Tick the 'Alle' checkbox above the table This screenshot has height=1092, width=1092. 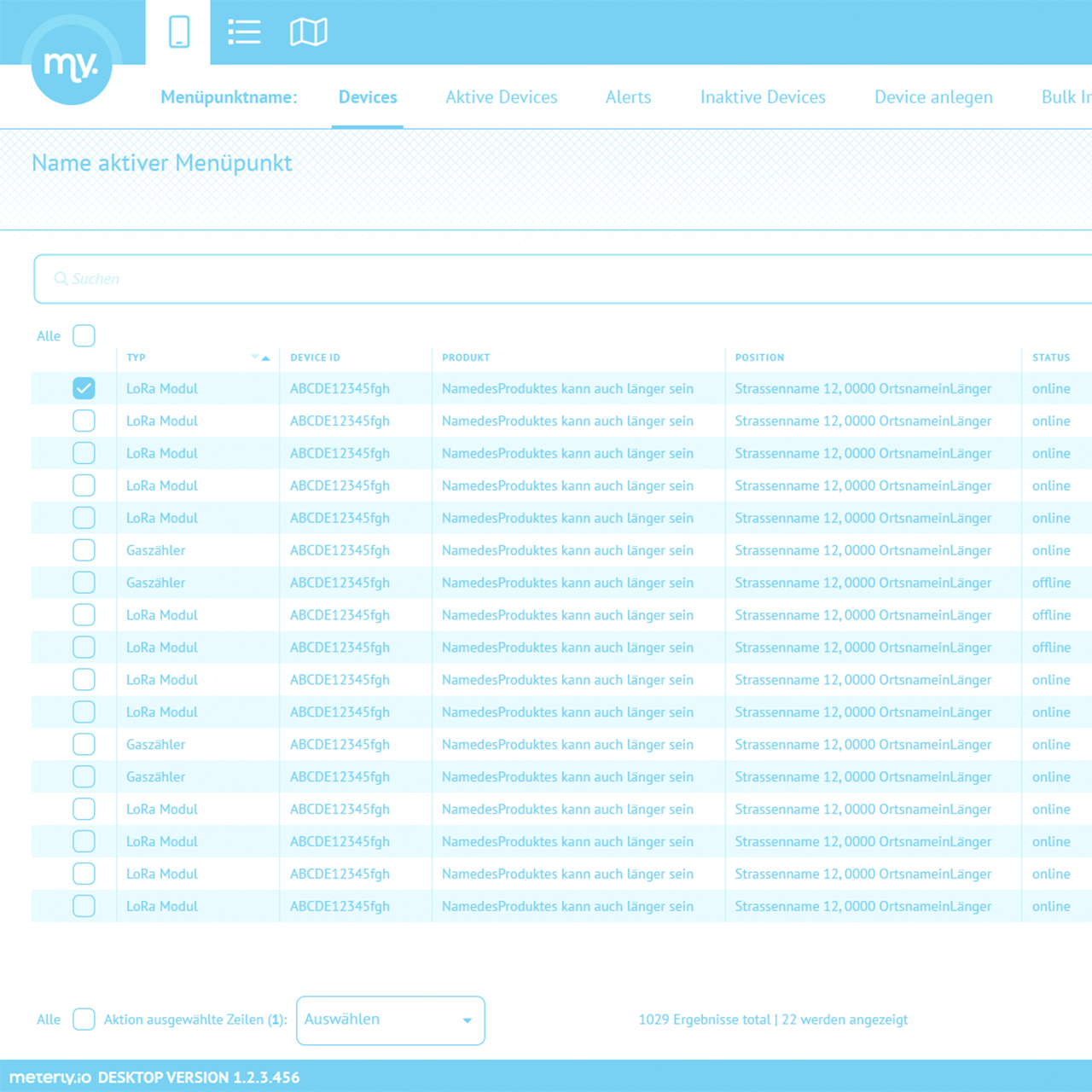[x=84, y=335]
